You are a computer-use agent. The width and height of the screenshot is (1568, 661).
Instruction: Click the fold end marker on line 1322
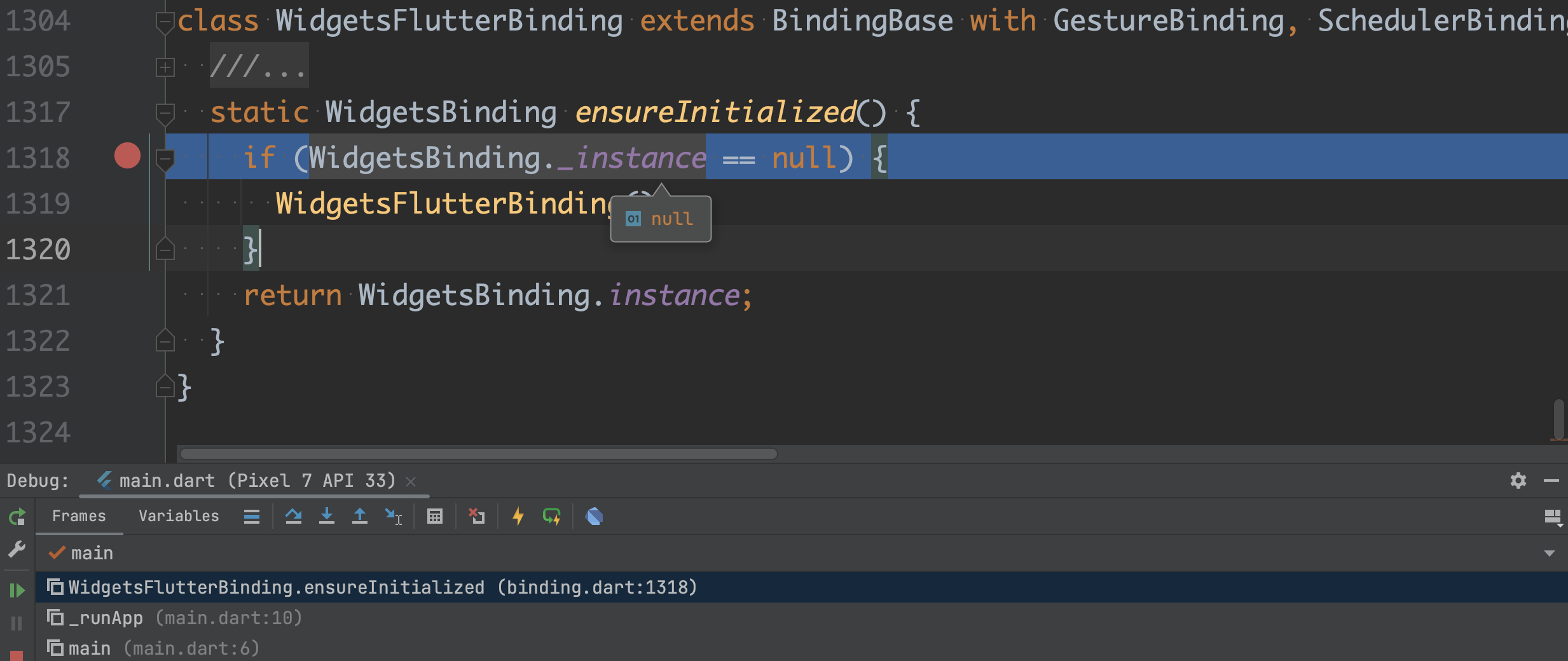click(x=165, y=340)
